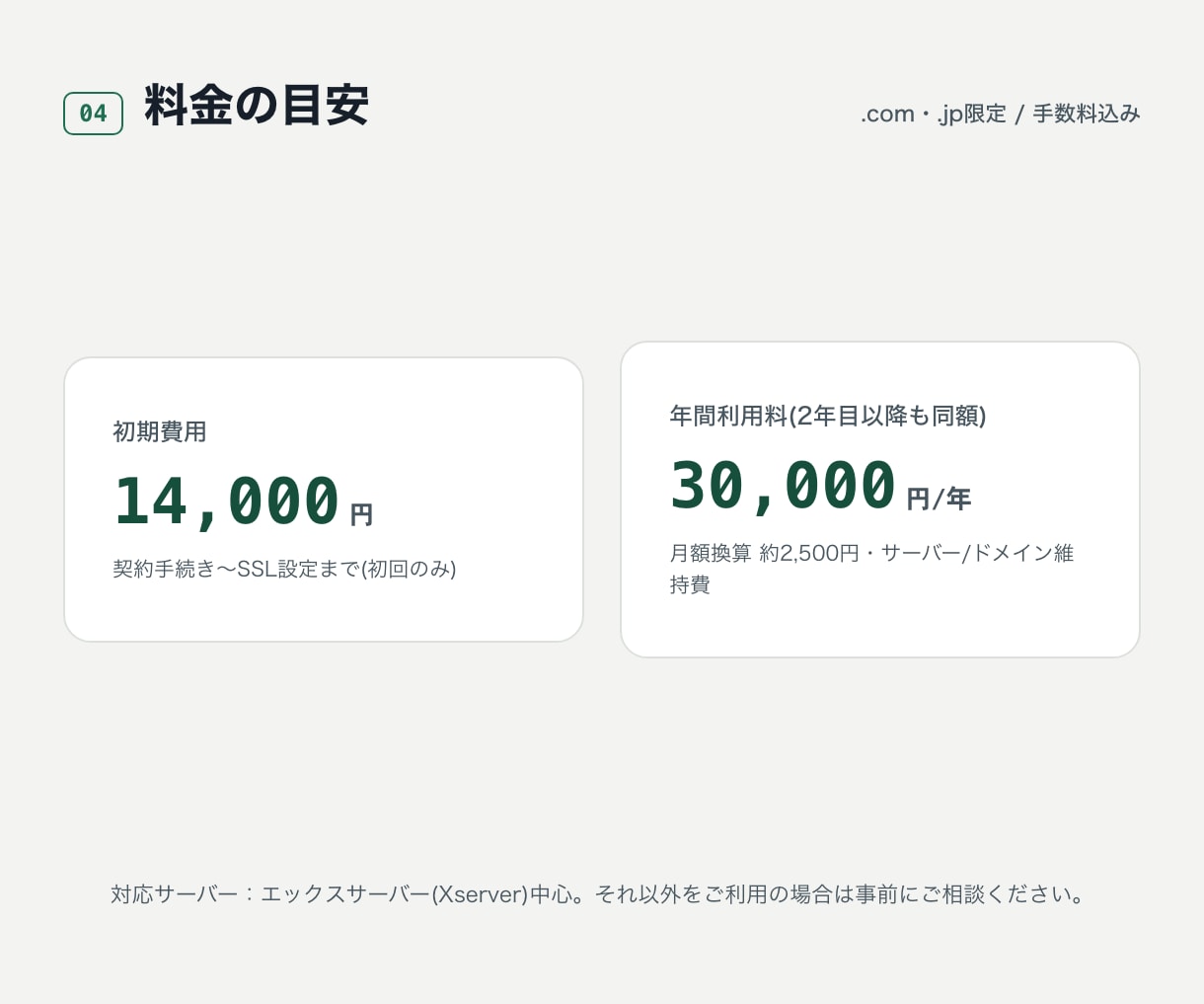The image size is (1204, 1004).
Task: Click the footer note about 対応サーバー
Action: 598,894
